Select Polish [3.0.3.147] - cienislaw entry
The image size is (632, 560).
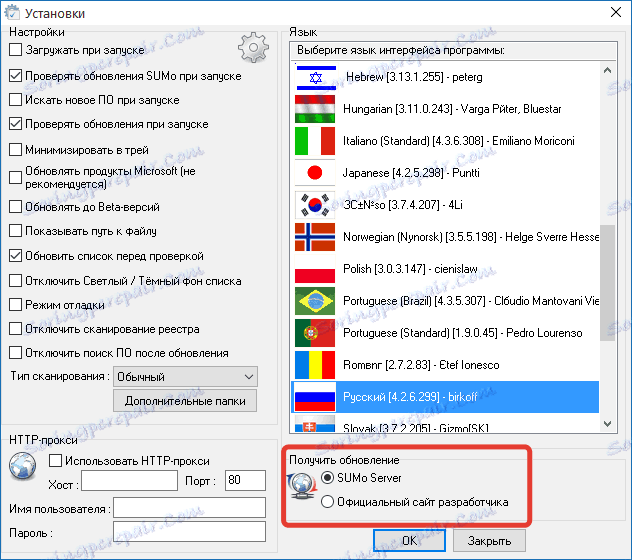tap(445, 269)
